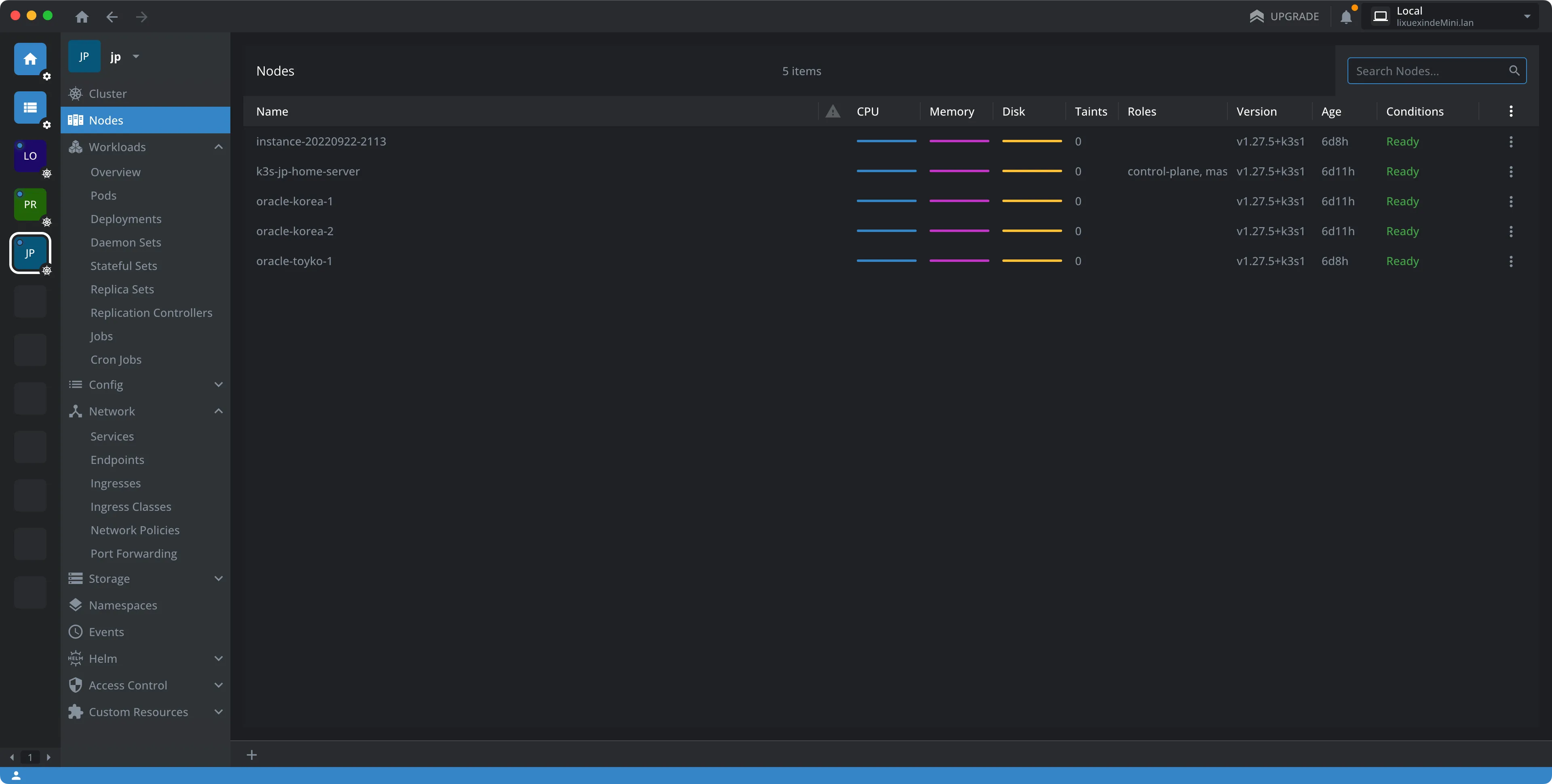The width and height of the screenshot is (1552, 784).
Task: Open the column visibility menu in header
Action: click(x=1510, y=111)
